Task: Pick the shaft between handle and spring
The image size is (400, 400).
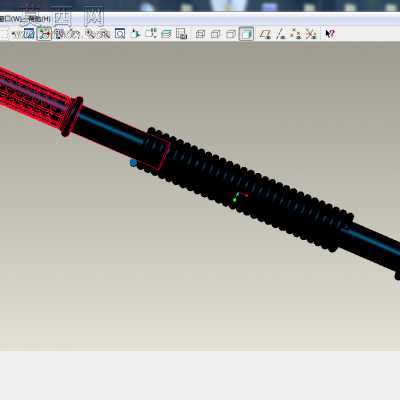Action: (112, 130)
